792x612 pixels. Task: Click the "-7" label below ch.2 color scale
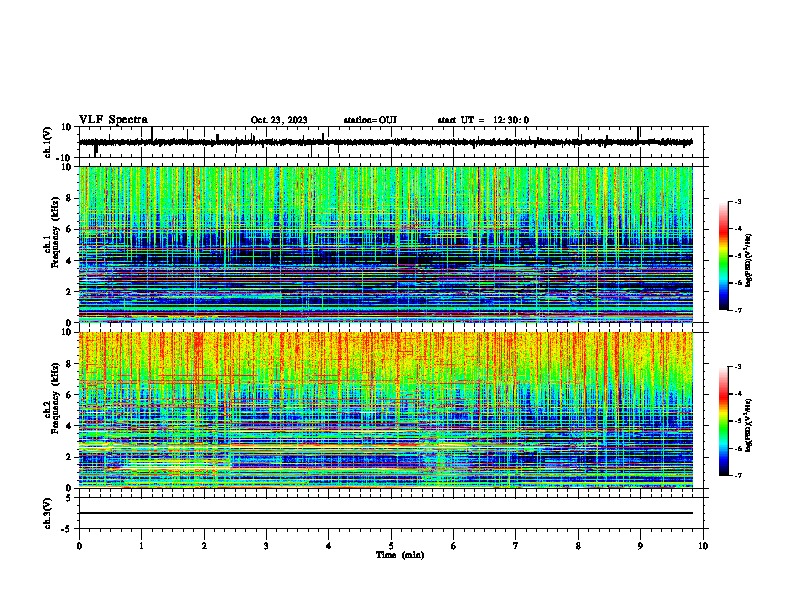[737, 475]
